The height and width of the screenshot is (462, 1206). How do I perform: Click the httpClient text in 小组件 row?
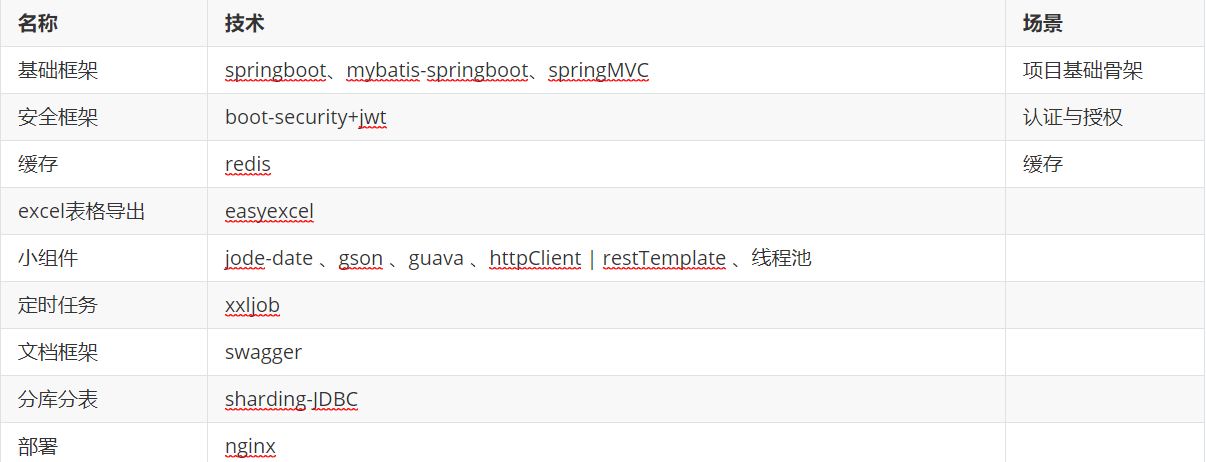pyautogui.click(x=535, y=259)
